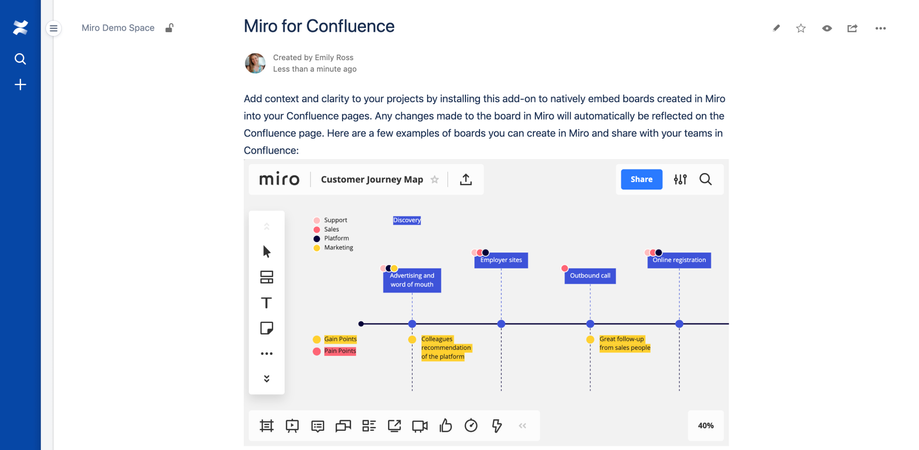Create new content with the plus icon
919x450 pixels.
(20, 85)
